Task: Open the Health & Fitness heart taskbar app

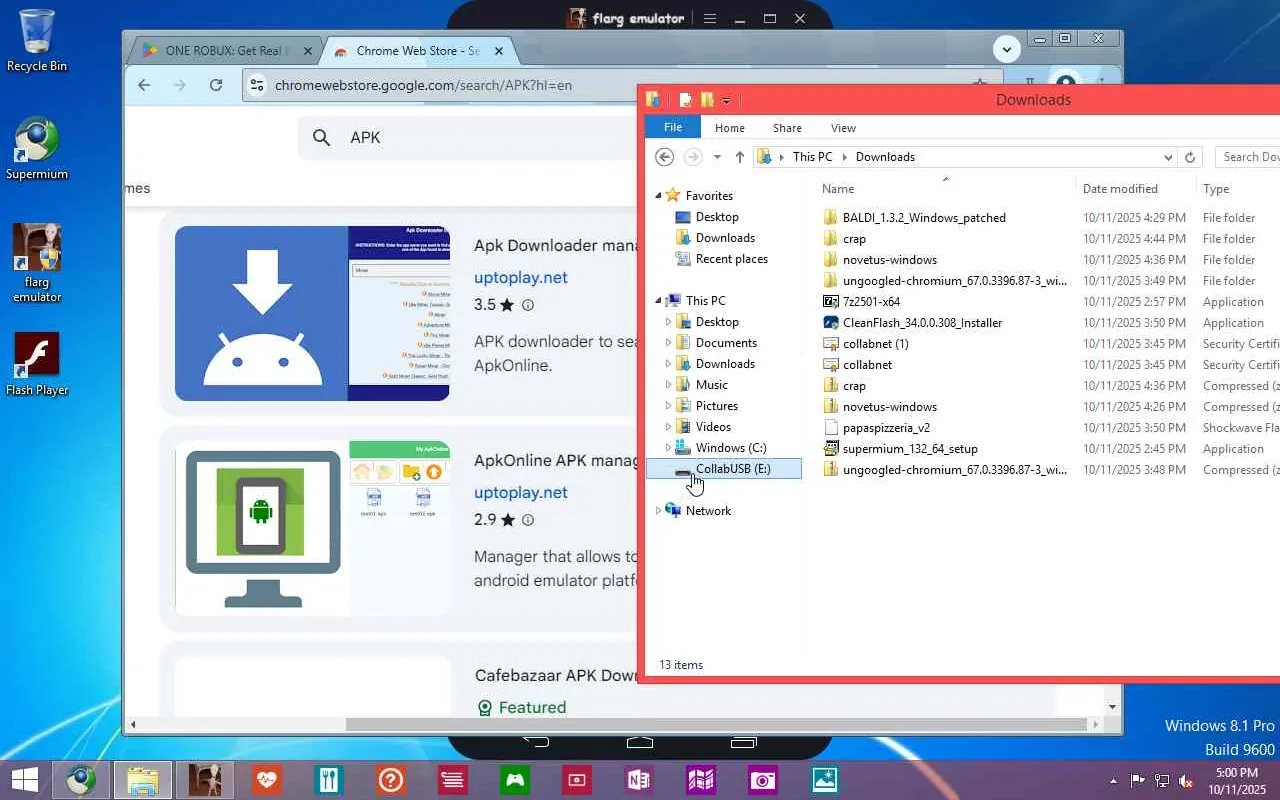Action: 266,780
